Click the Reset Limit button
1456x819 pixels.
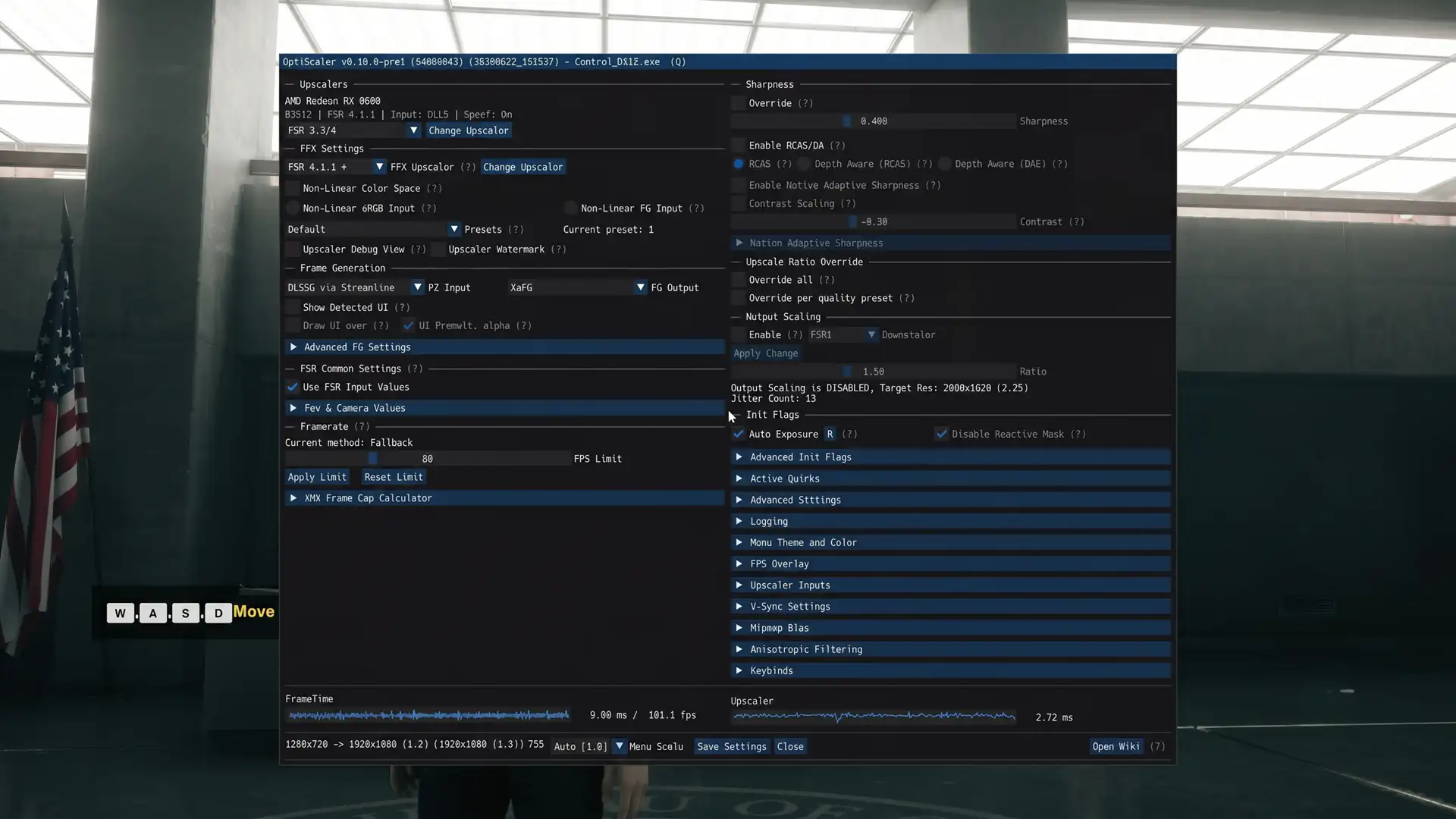coord(394,477)
